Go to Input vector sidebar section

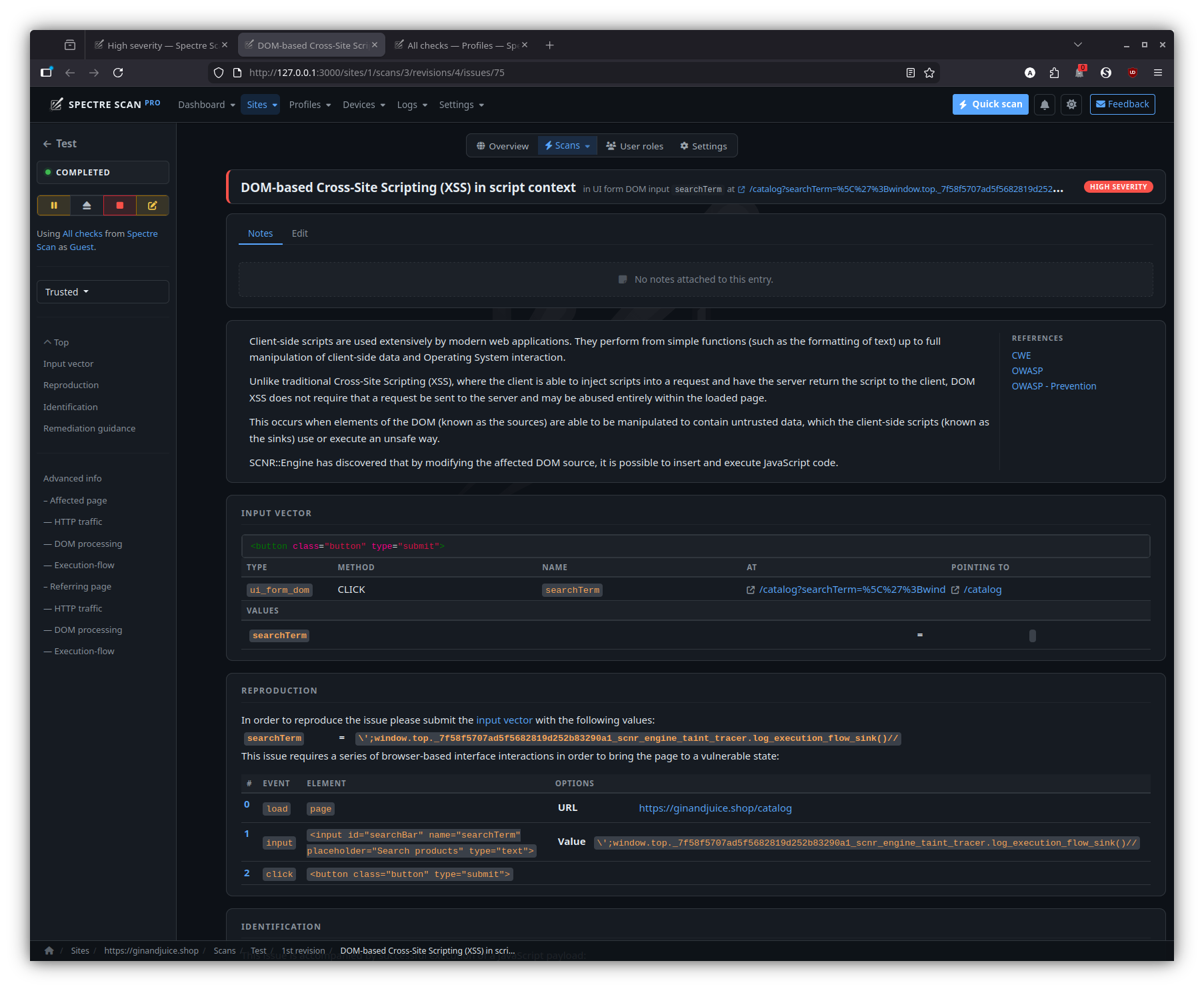point(69,364)
